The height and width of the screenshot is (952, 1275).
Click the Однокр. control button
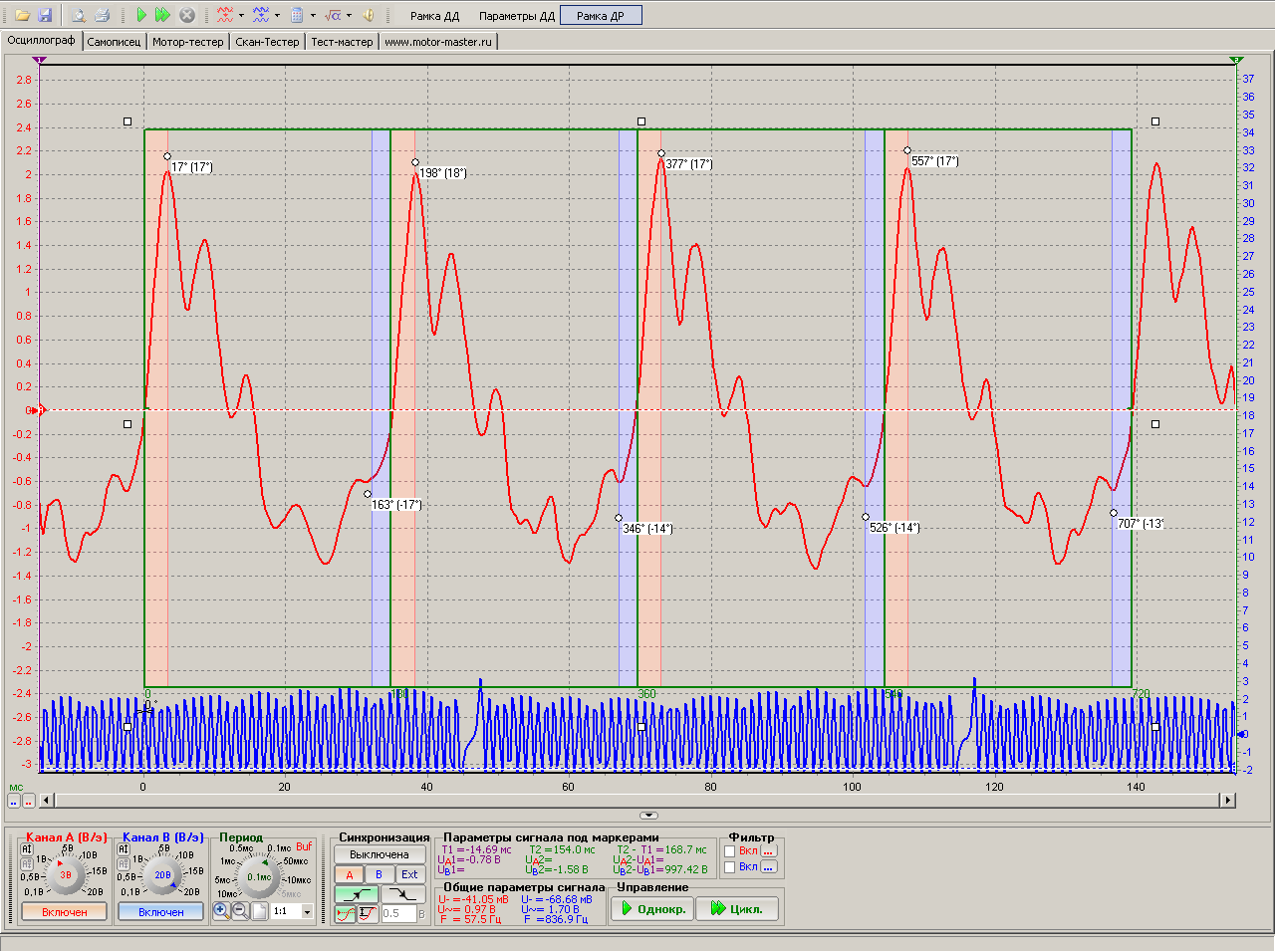pos(652,908)
